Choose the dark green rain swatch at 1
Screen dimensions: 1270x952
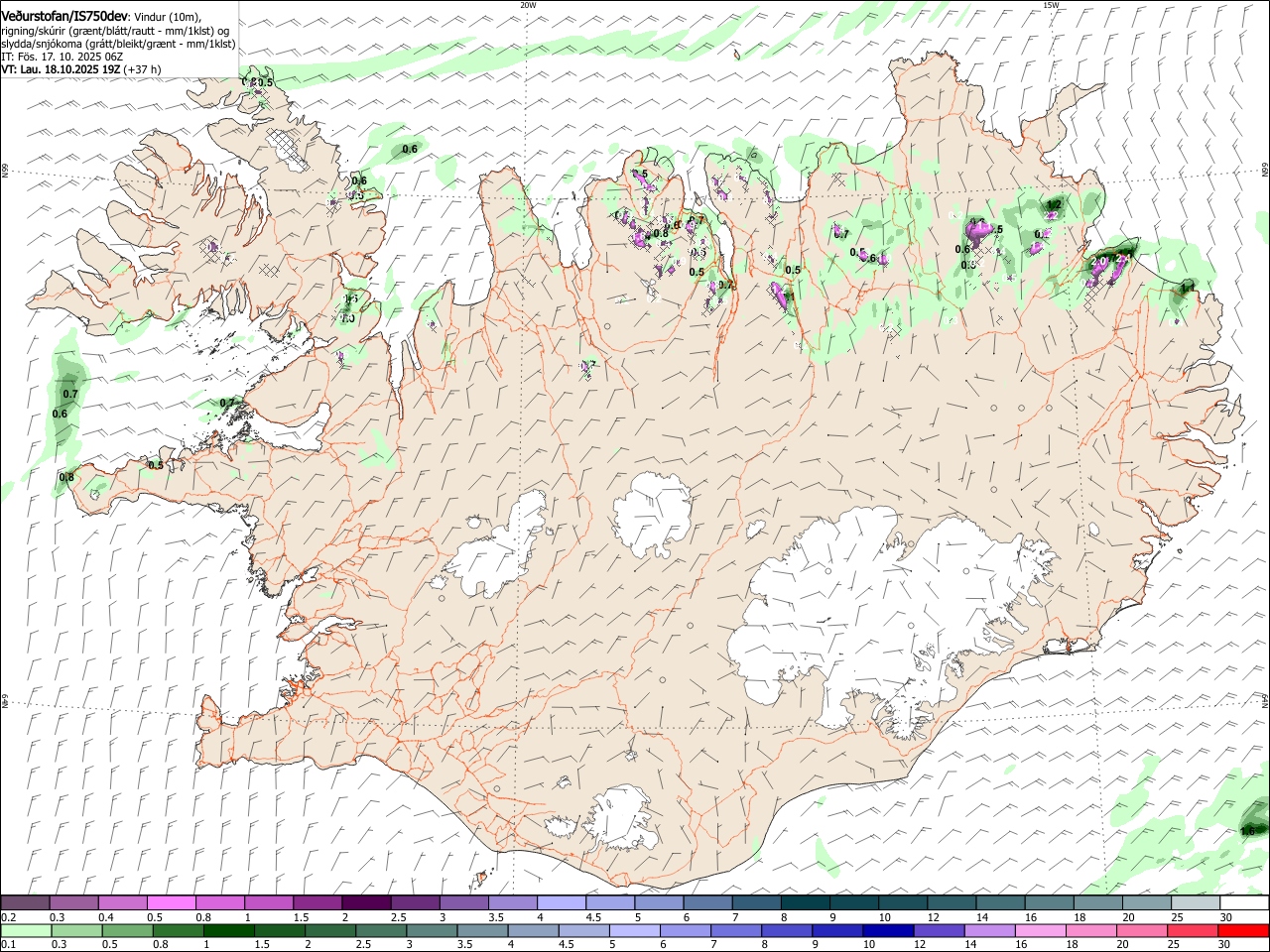point(228,930)
